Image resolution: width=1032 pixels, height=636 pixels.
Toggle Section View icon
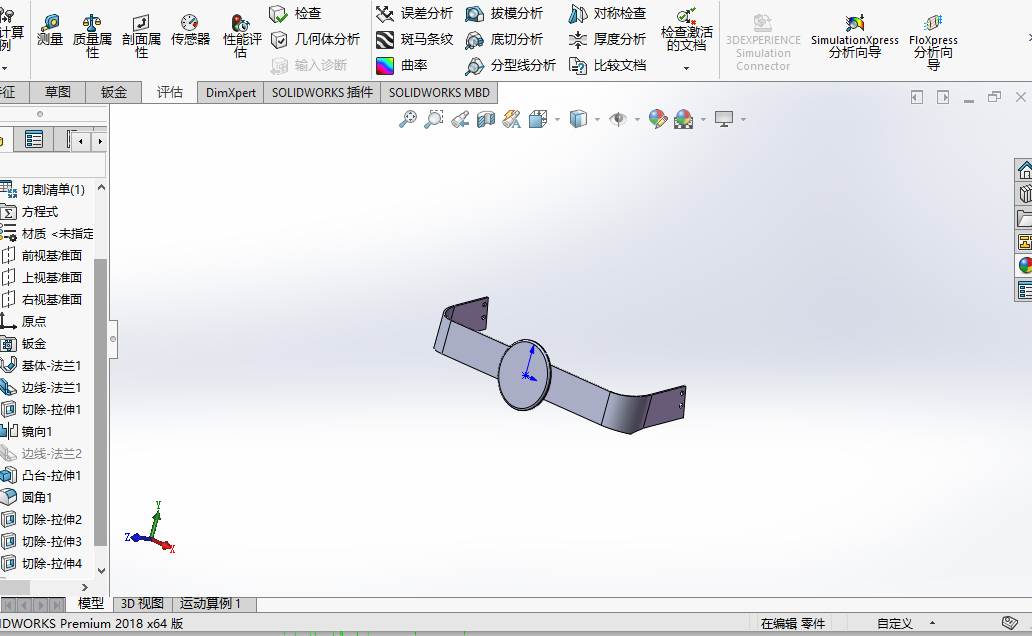pos(486,119)
